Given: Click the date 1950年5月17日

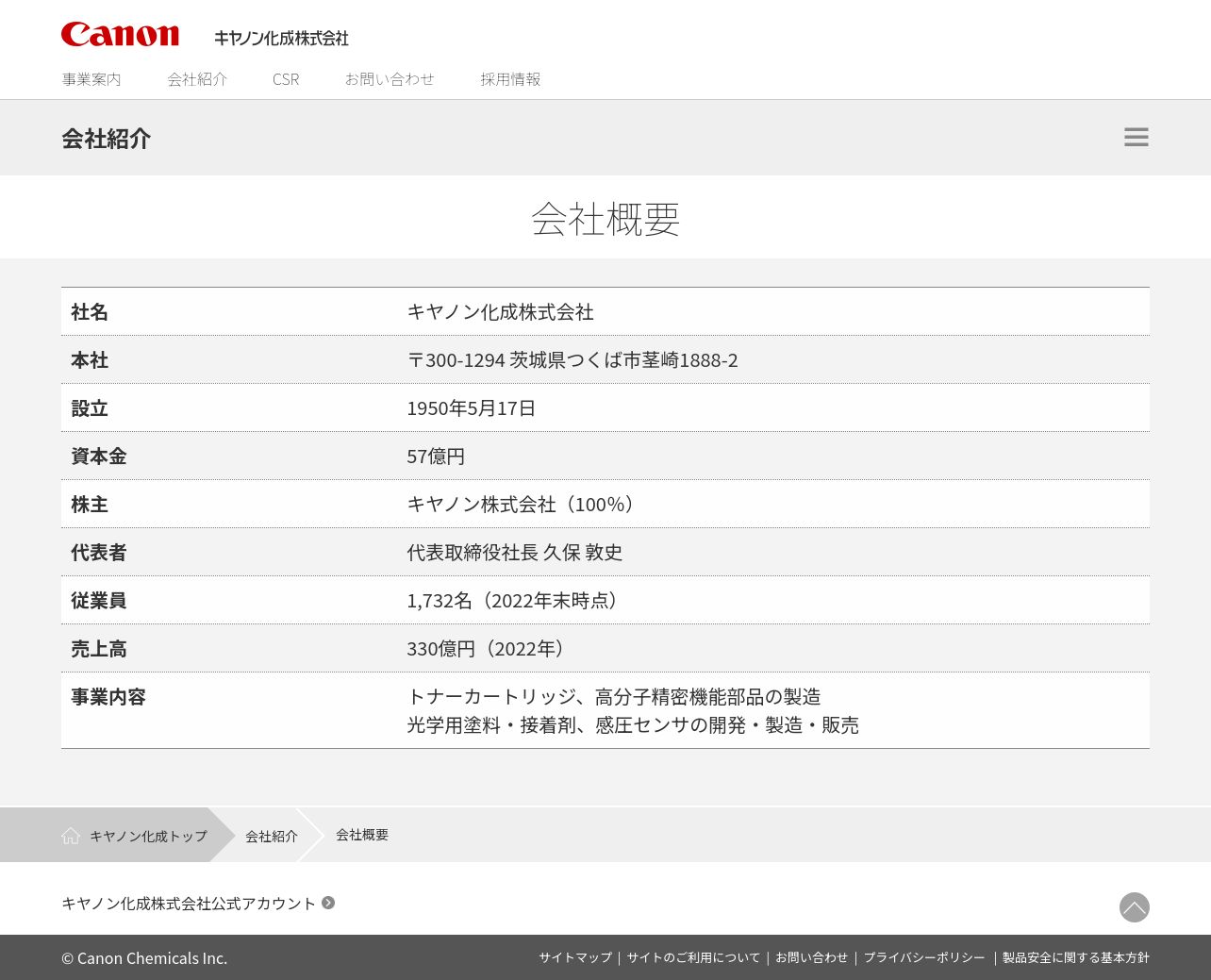Looking at the screenshot, I should (472, 408).
